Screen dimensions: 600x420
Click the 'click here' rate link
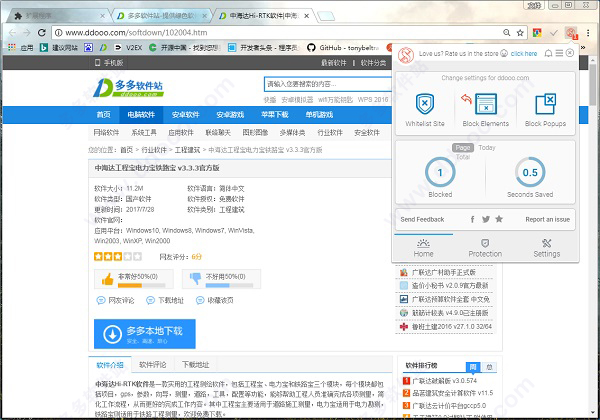pos(524,54)
